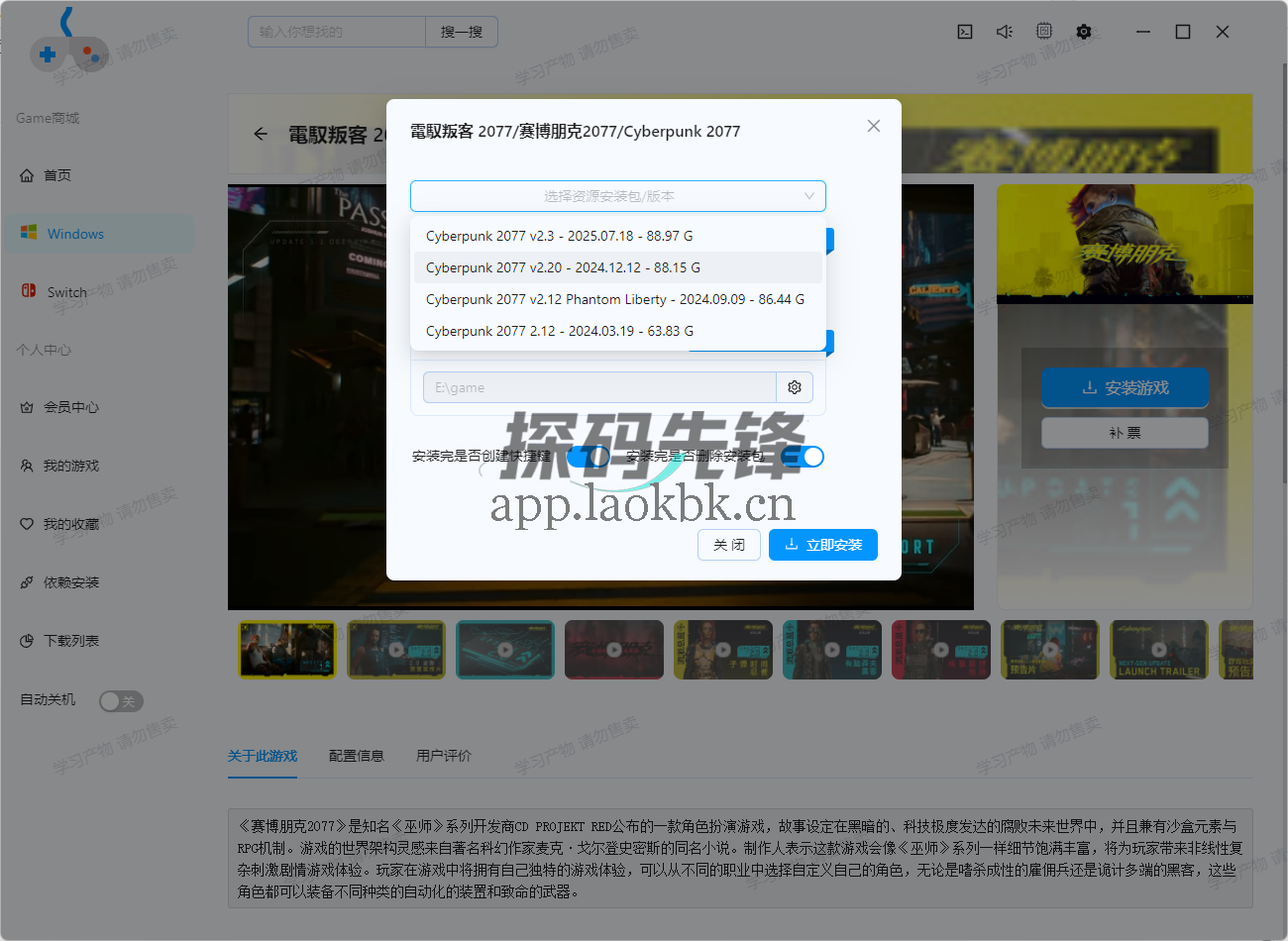The image size is (1288, 941).
Task: Close the install dialog with X
Action: pyautogui.click(x=874, y=126)
